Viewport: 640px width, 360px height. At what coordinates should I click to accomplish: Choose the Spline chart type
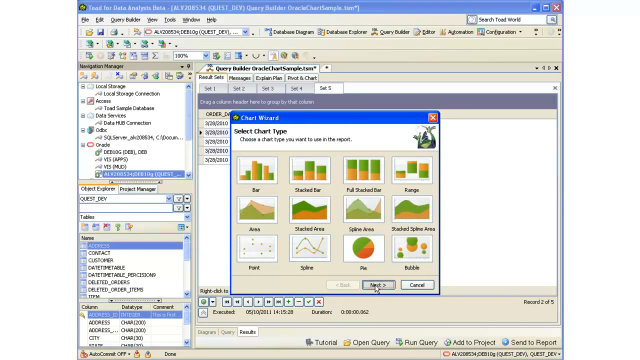pyautogui.click(x=309, y=248)
